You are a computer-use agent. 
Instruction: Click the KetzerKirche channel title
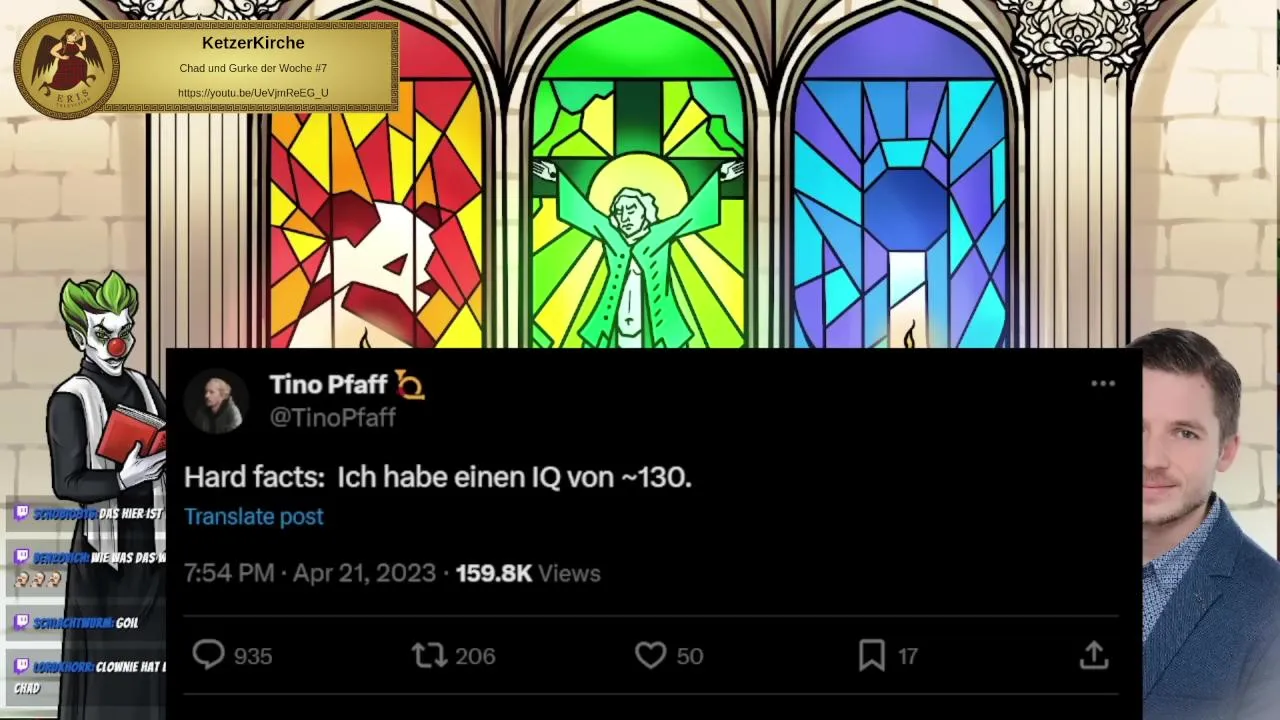point(253,43)
